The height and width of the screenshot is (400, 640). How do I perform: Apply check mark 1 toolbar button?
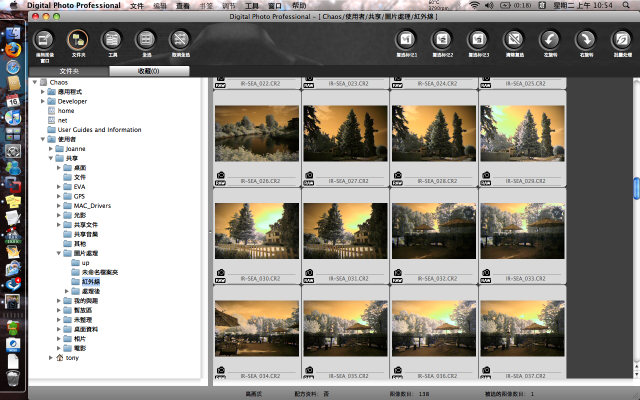(406, 40)
